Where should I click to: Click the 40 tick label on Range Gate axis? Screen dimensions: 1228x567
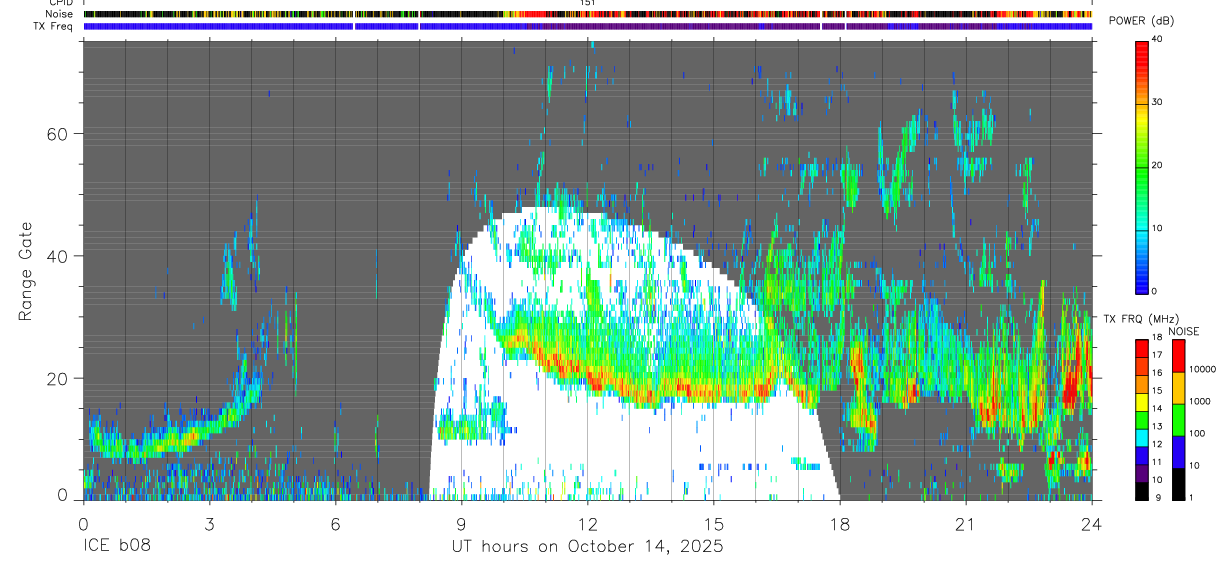point(56,256)
